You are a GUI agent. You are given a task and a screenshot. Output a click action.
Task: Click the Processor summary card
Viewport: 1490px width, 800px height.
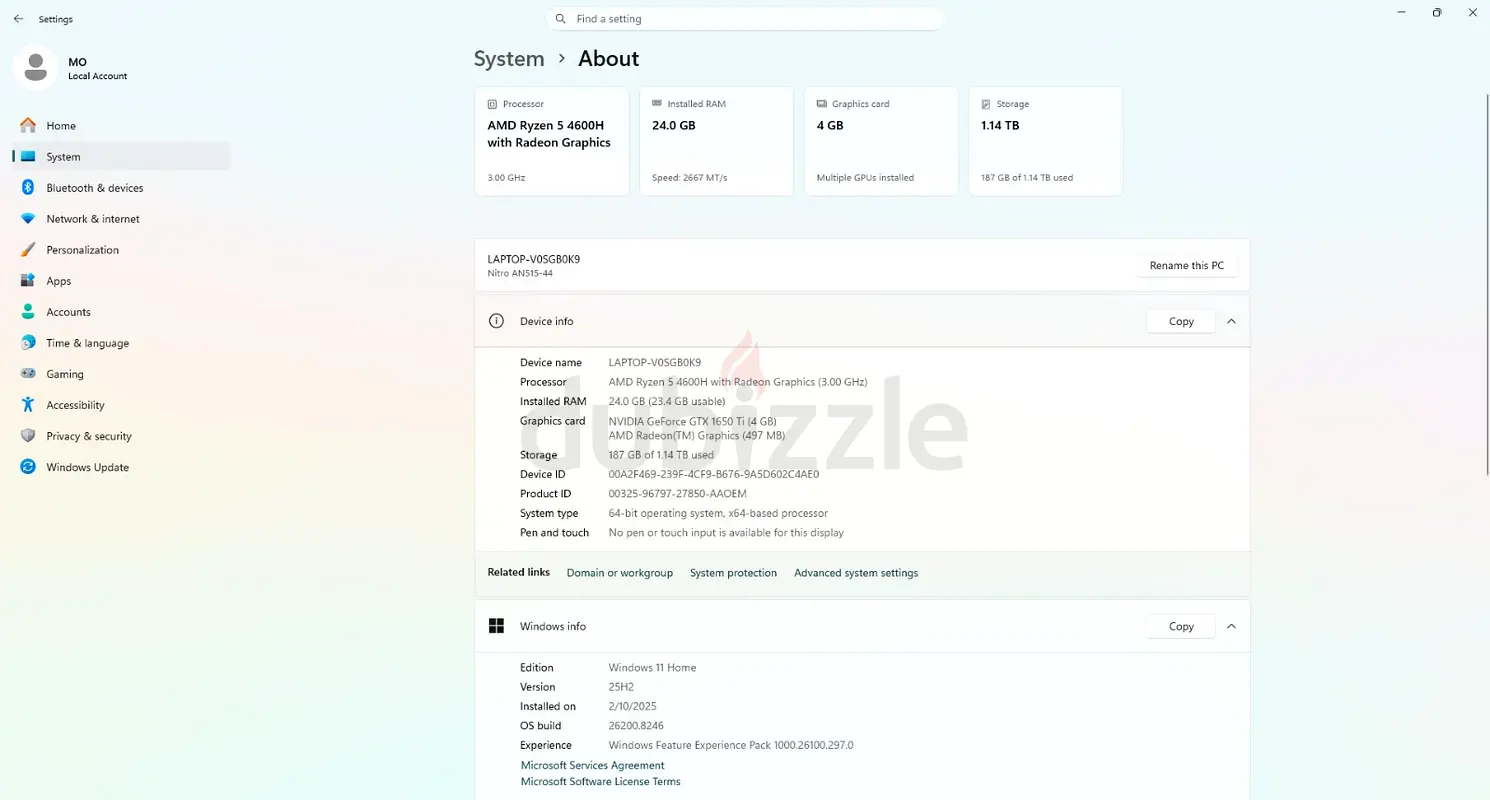(552, 141)
